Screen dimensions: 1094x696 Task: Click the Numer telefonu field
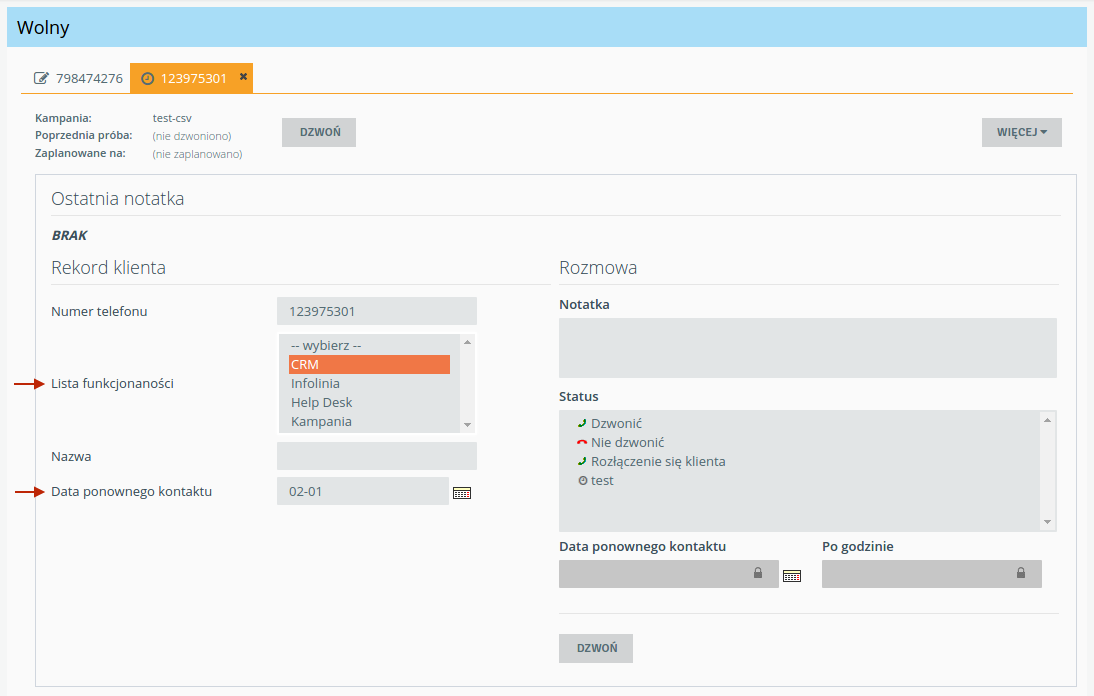pos(377,311)
